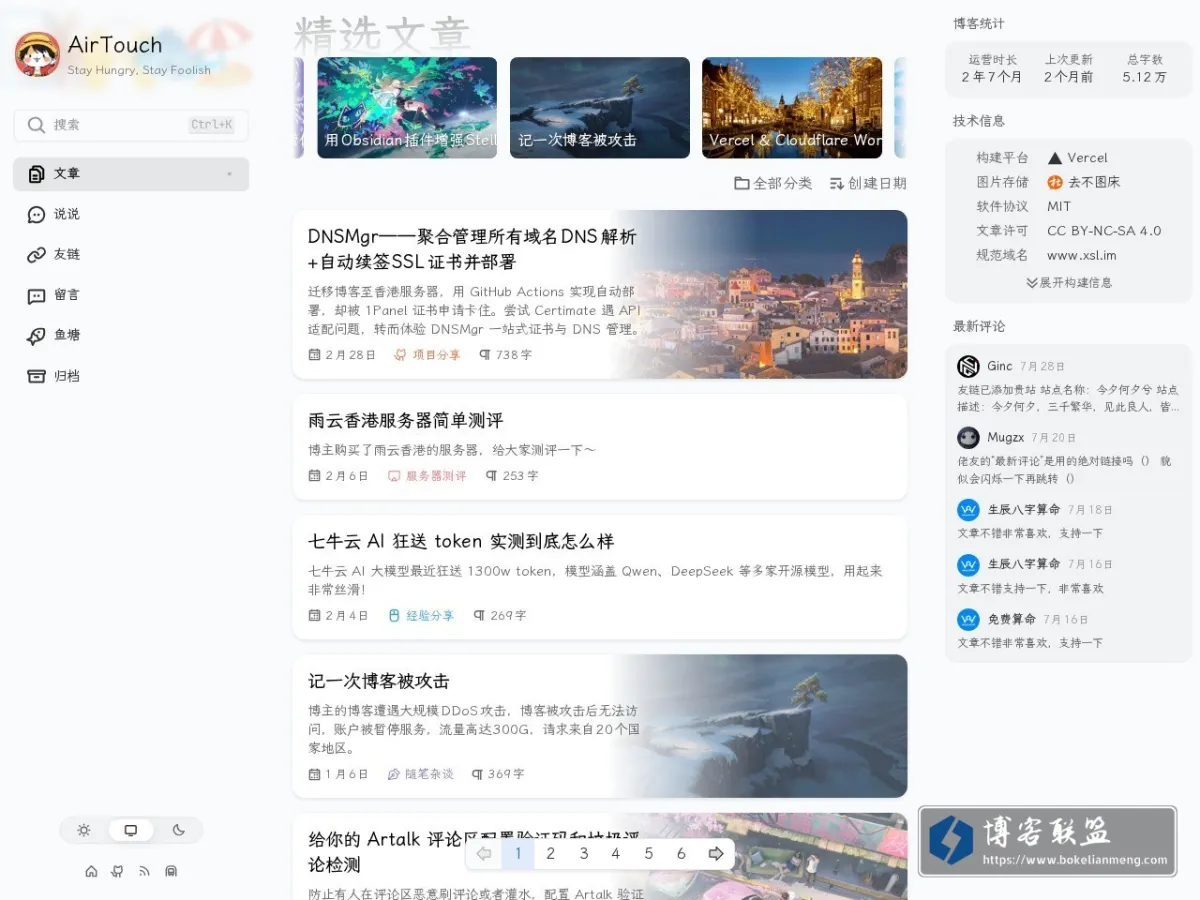Select pagination page 1
Screen dimensions: 1200x900
click(x=518, y=854)
